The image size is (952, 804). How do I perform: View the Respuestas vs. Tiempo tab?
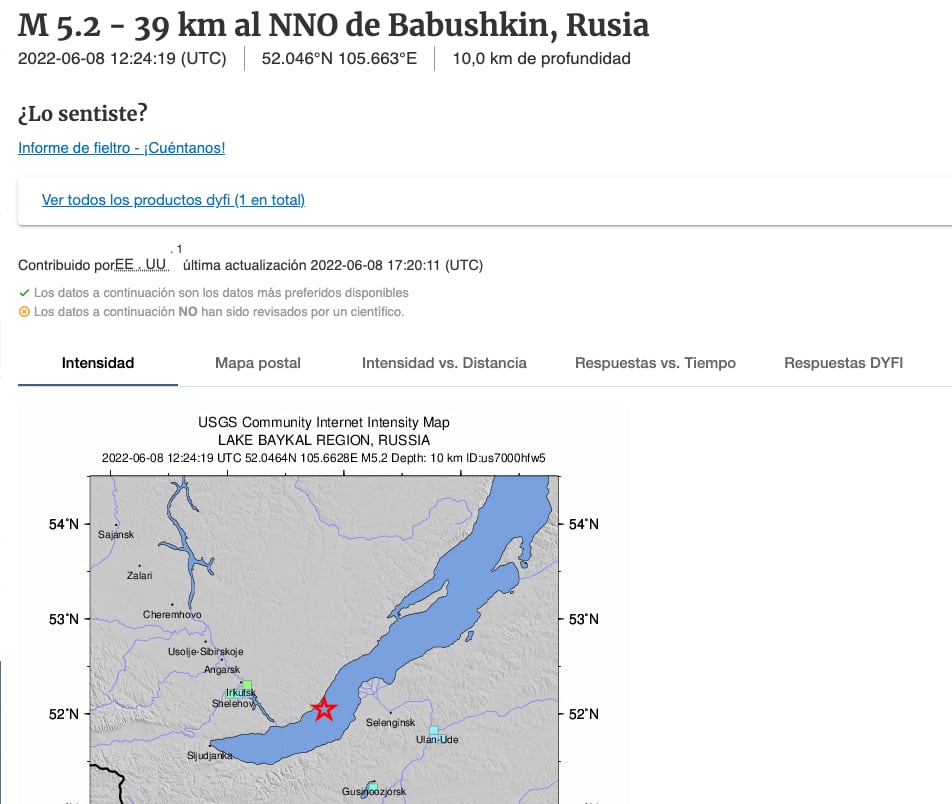[655, 363]
